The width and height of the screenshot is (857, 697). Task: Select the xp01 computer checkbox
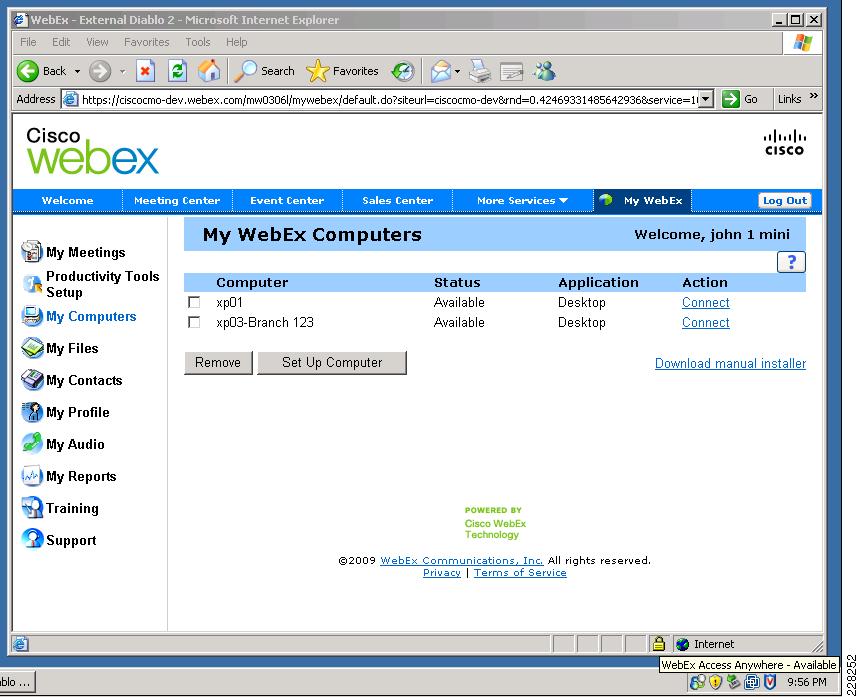[194, 302]
